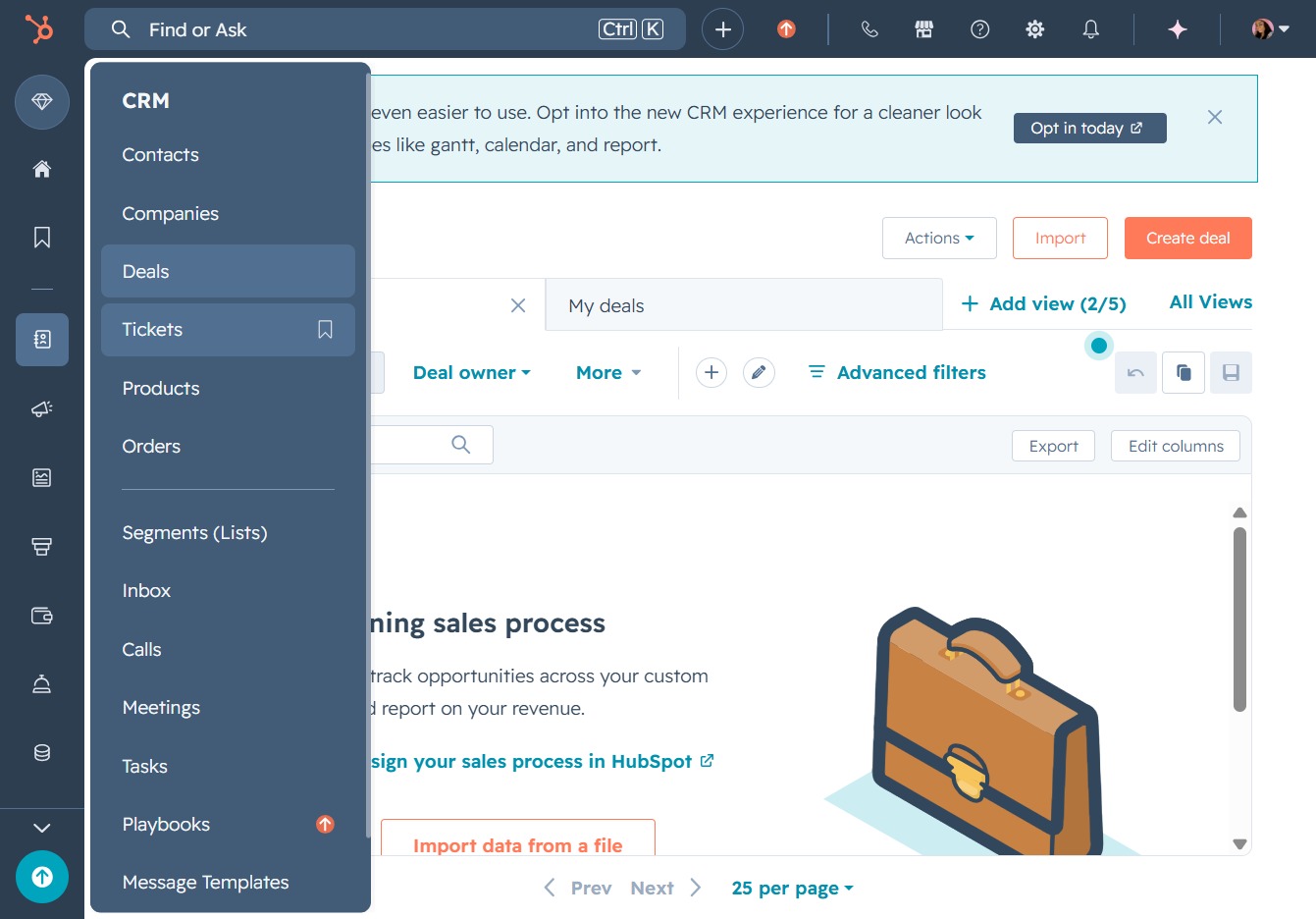
Task: Click the Create deal button
Action: tap(1187, 238)
